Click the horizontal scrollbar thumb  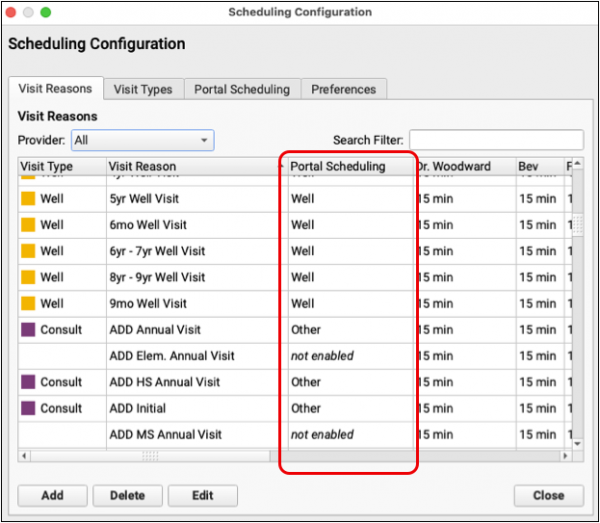150,455
